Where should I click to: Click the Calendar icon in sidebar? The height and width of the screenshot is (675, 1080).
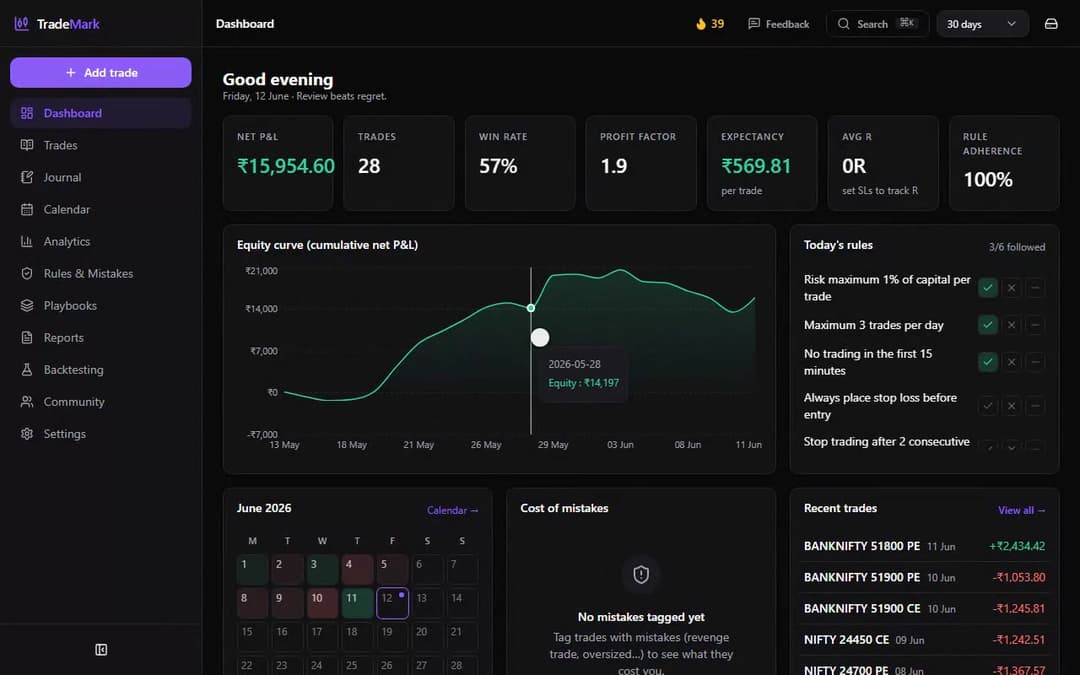27,209
